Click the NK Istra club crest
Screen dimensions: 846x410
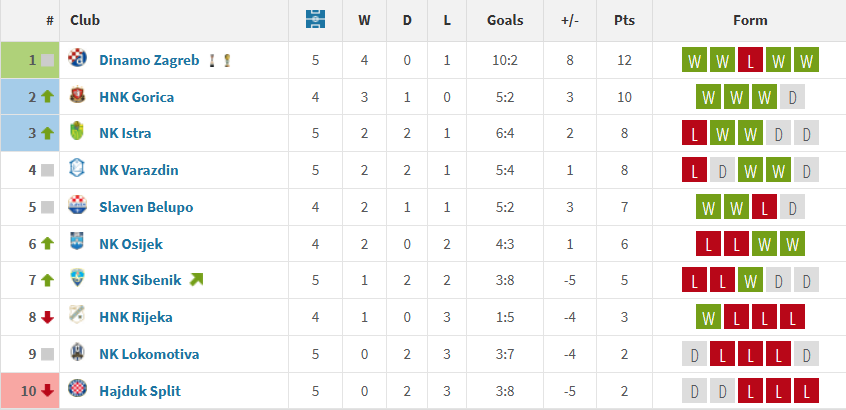78,132
